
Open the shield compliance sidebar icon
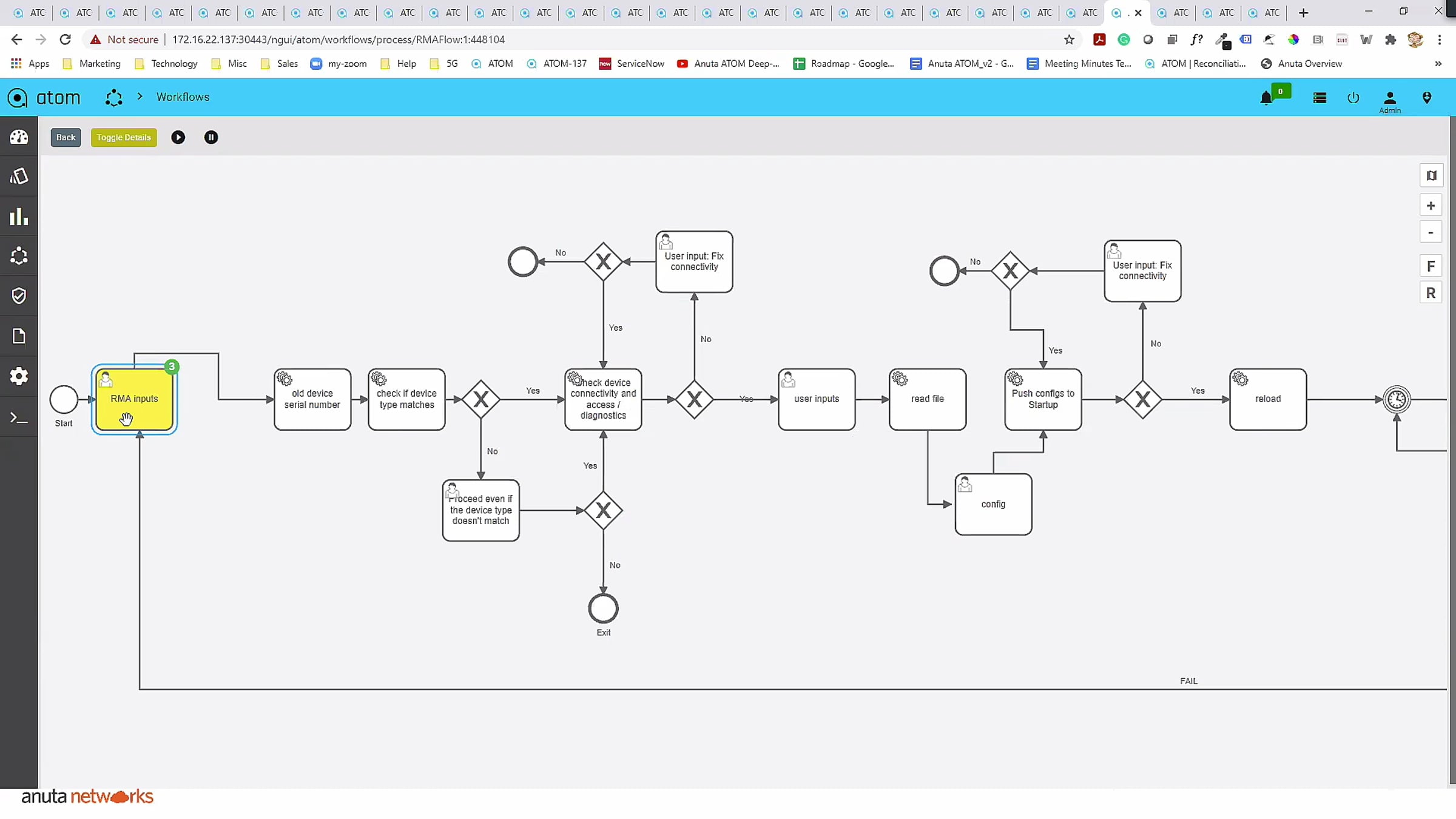point(19,296)
